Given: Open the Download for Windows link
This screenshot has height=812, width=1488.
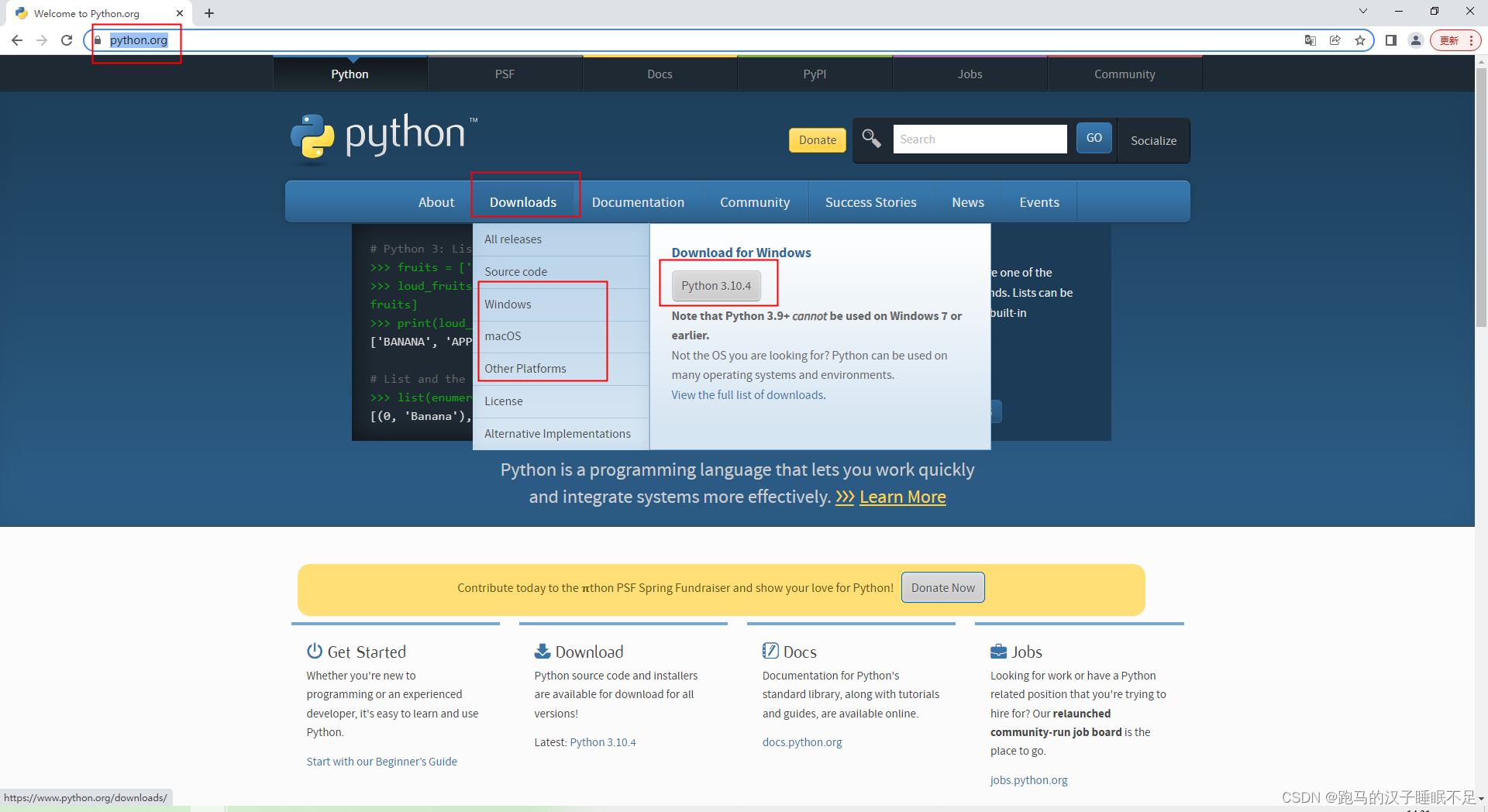Looking at the screenshot, I should [x=741, y=253].
